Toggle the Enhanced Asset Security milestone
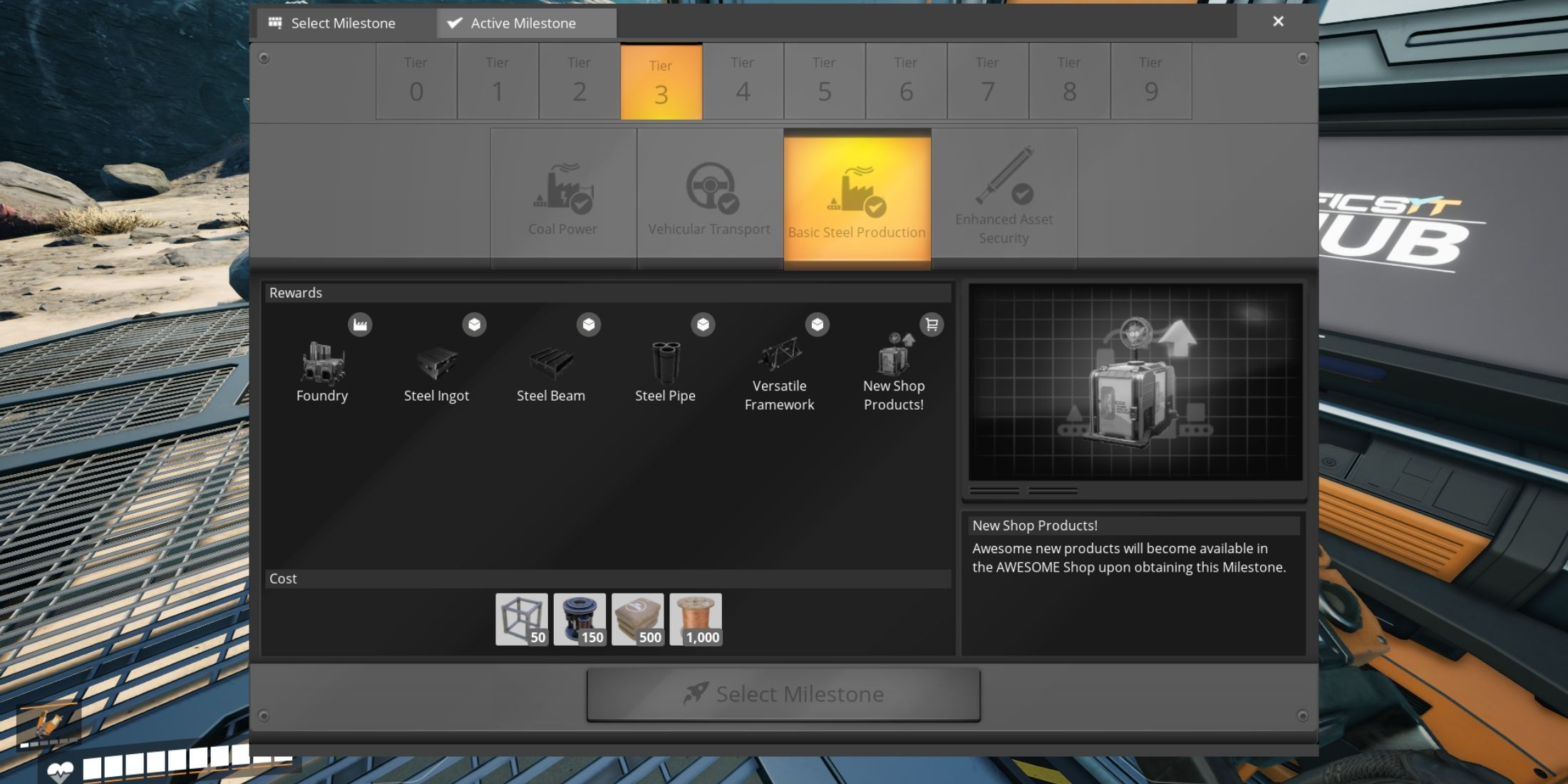Viewport: 1568px width, 784px height. pos(1003,198)
